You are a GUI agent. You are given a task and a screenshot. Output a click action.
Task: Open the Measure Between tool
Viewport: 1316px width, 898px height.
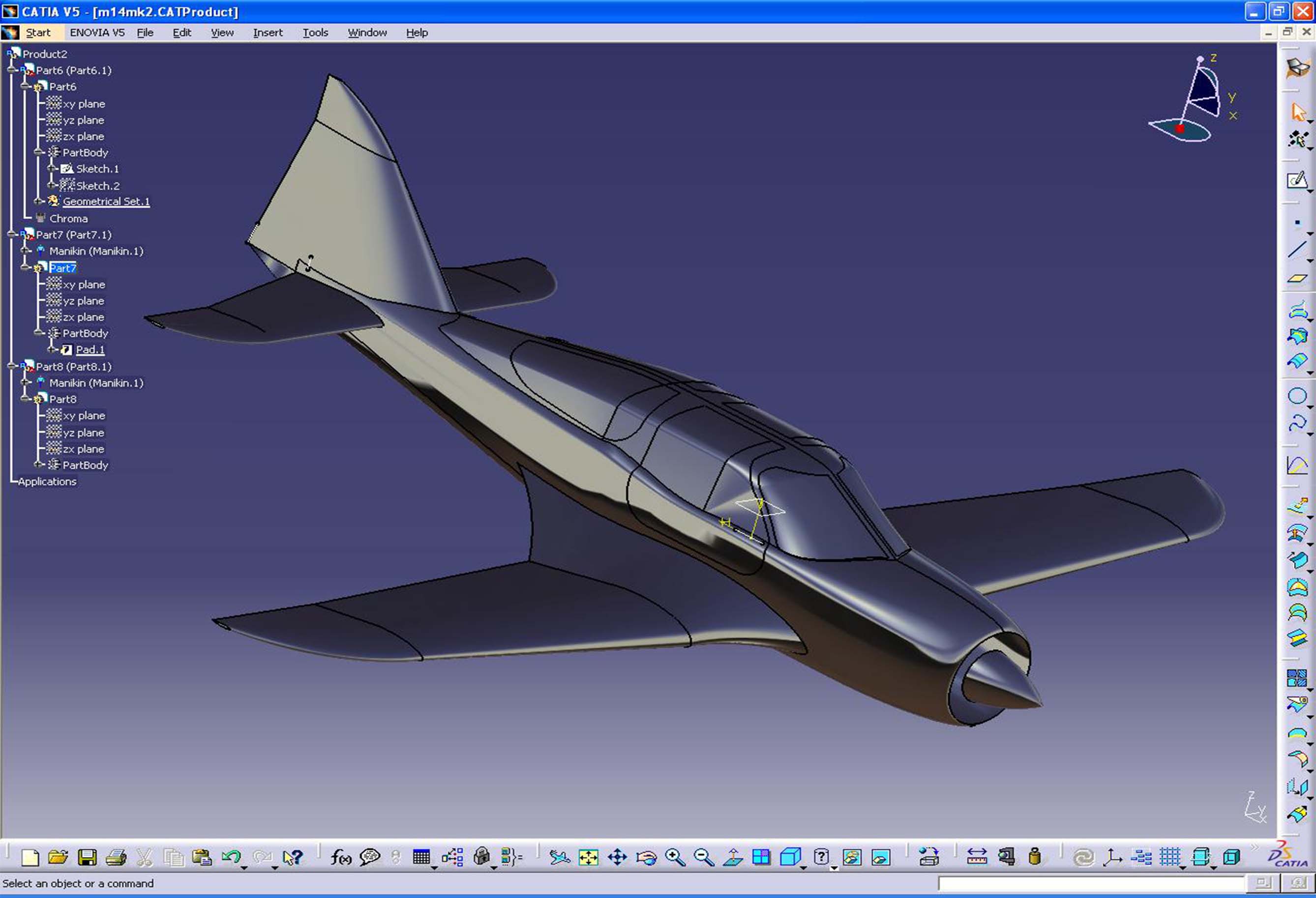coord(977,857)
